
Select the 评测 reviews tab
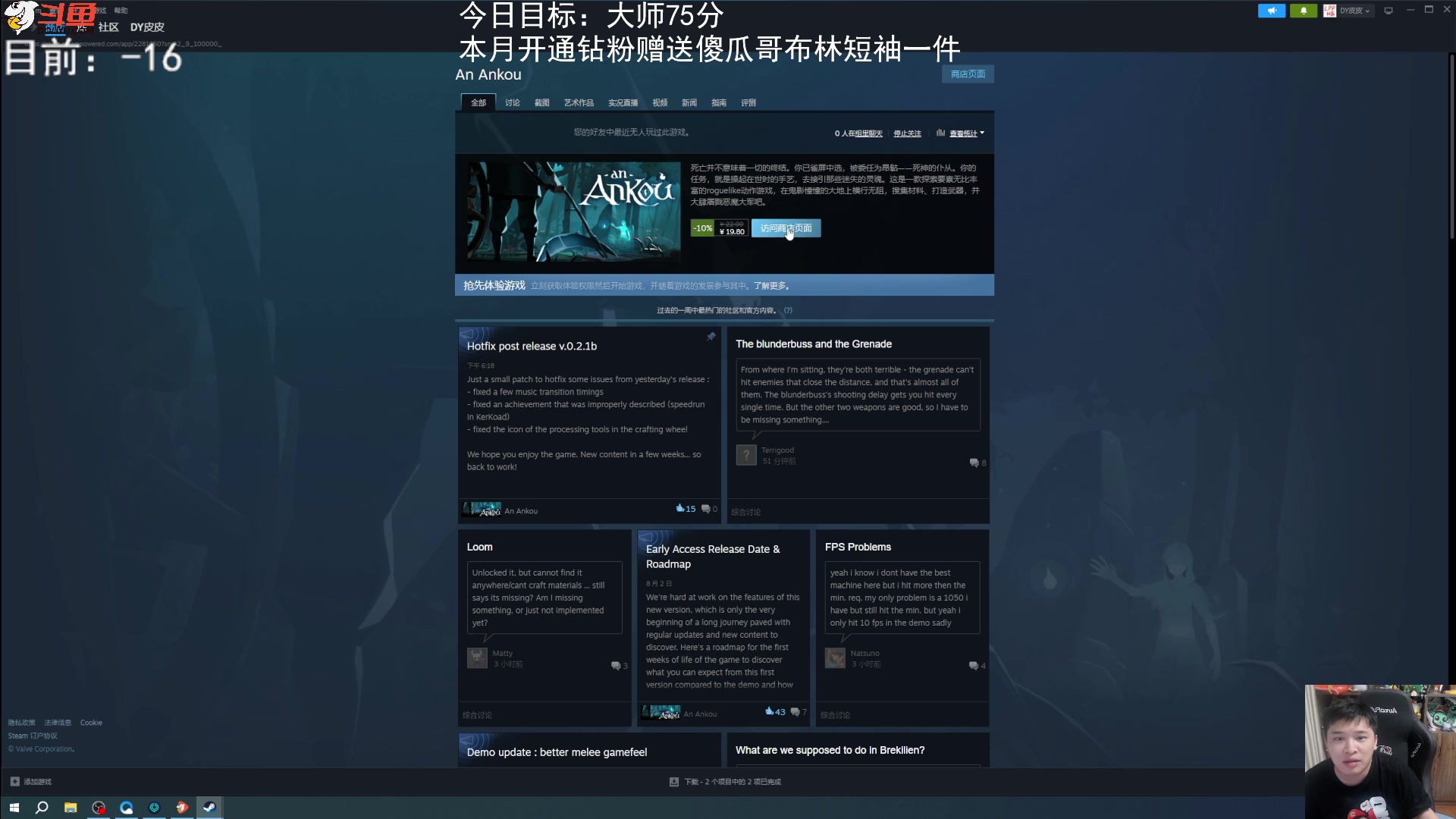click(x=748, y=102)
